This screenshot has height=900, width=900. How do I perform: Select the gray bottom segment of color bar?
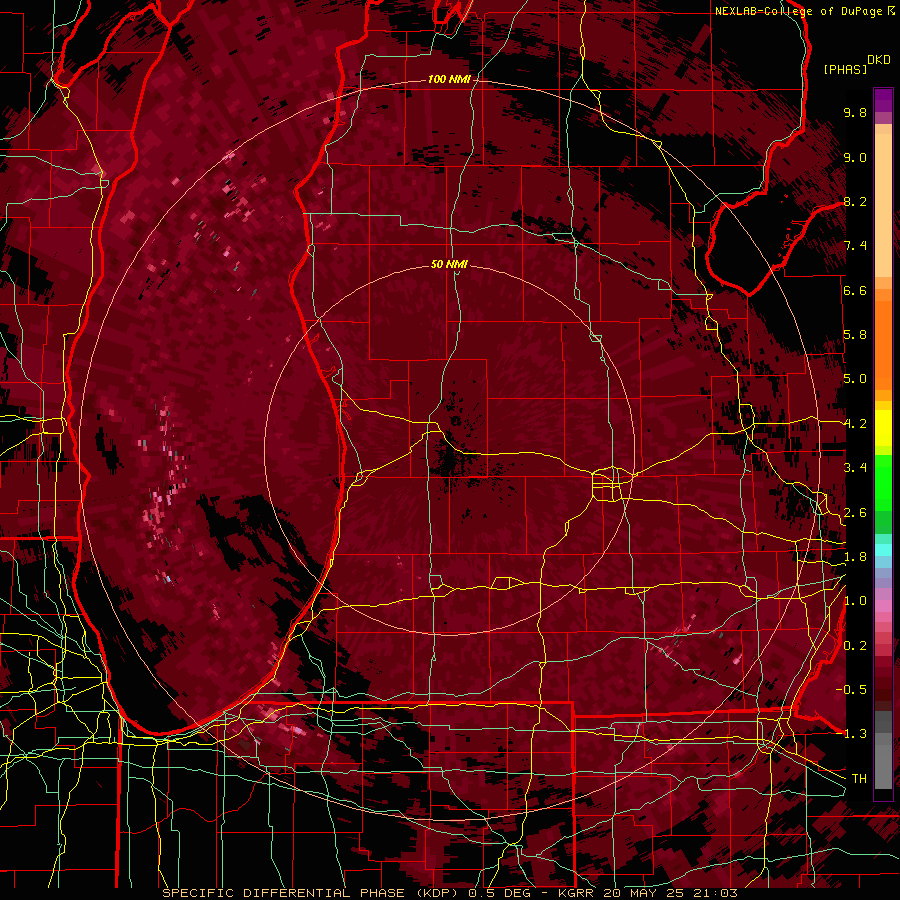(883, 750)
